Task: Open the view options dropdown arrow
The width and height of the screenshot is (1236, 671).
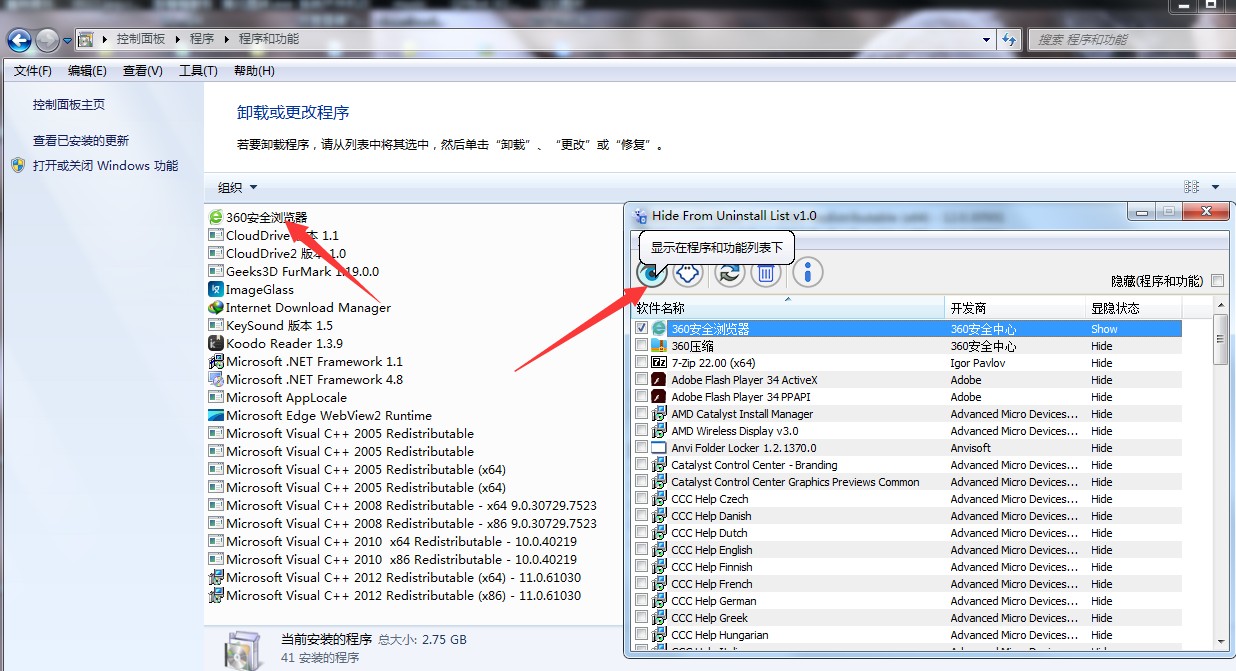Action: [x=1216, y=187]
